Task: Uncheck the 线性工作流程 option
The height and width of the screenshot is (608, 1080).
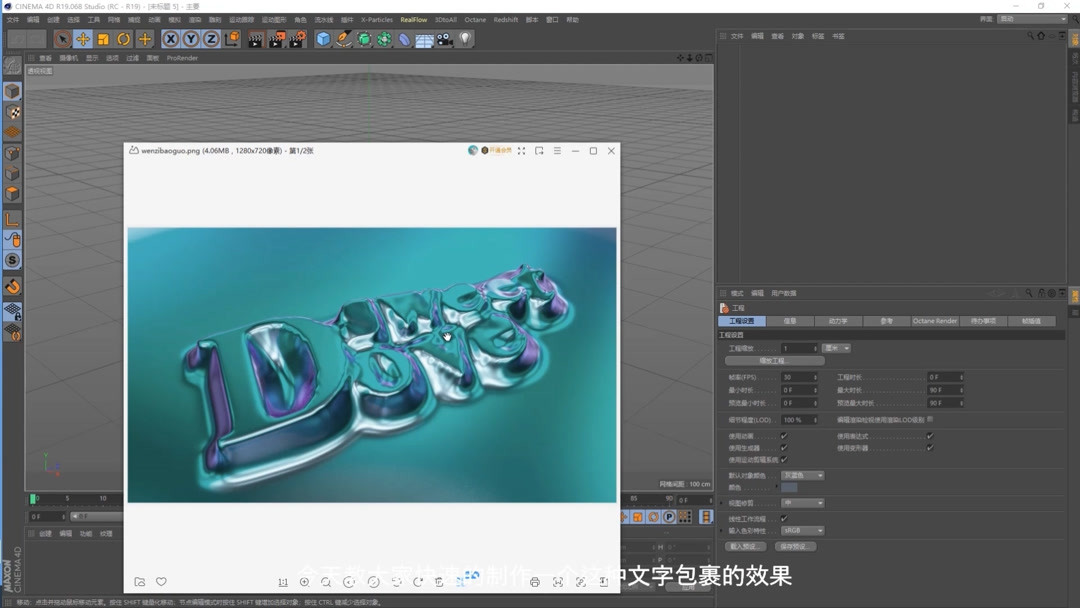Action: pyautogui.click(x=782, y=518)
